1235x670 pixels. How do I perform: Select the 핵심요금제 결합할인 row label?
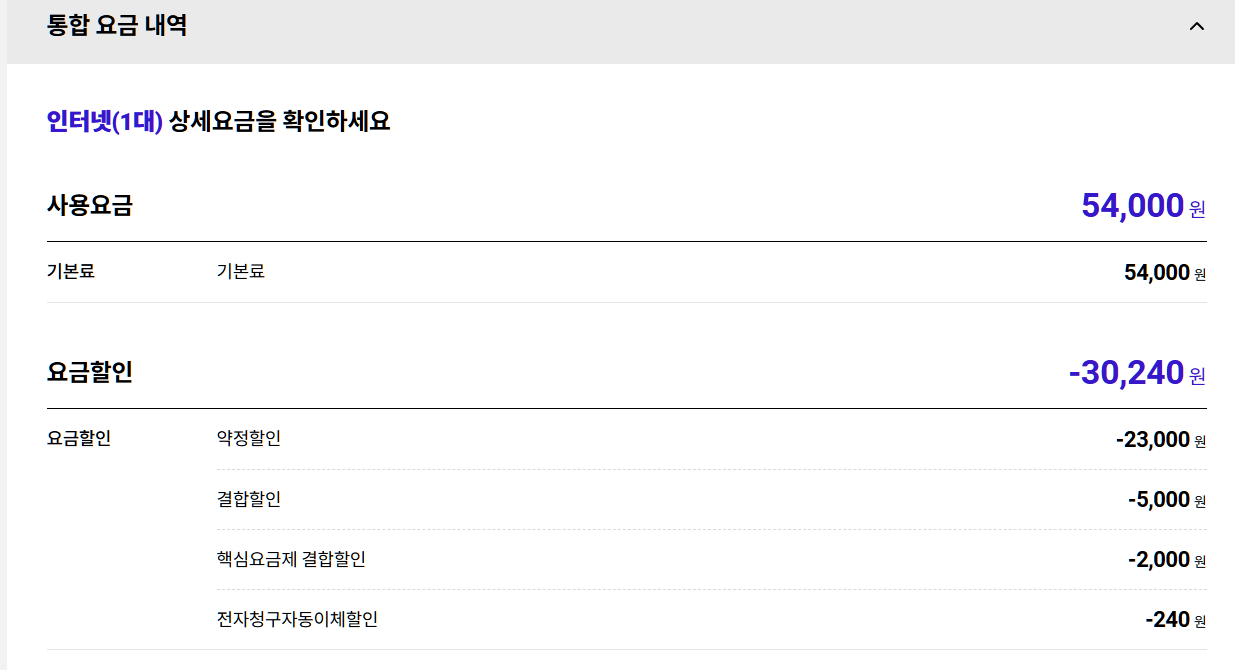291,559
